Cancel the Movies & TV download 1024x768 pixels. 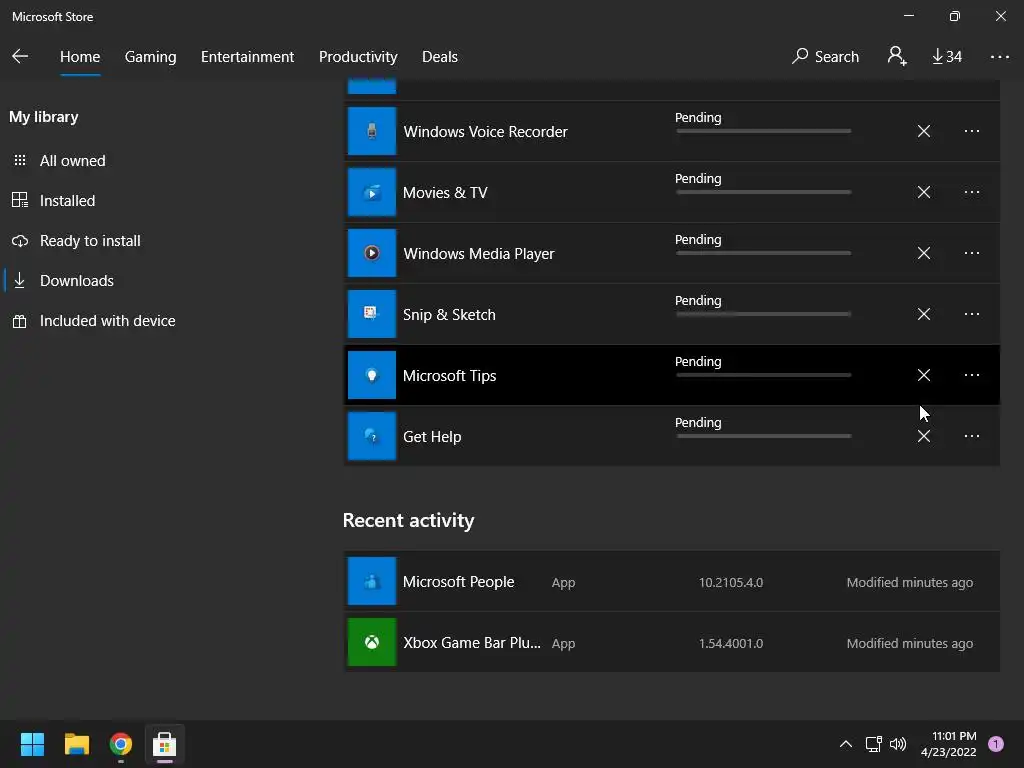(923, 192)
